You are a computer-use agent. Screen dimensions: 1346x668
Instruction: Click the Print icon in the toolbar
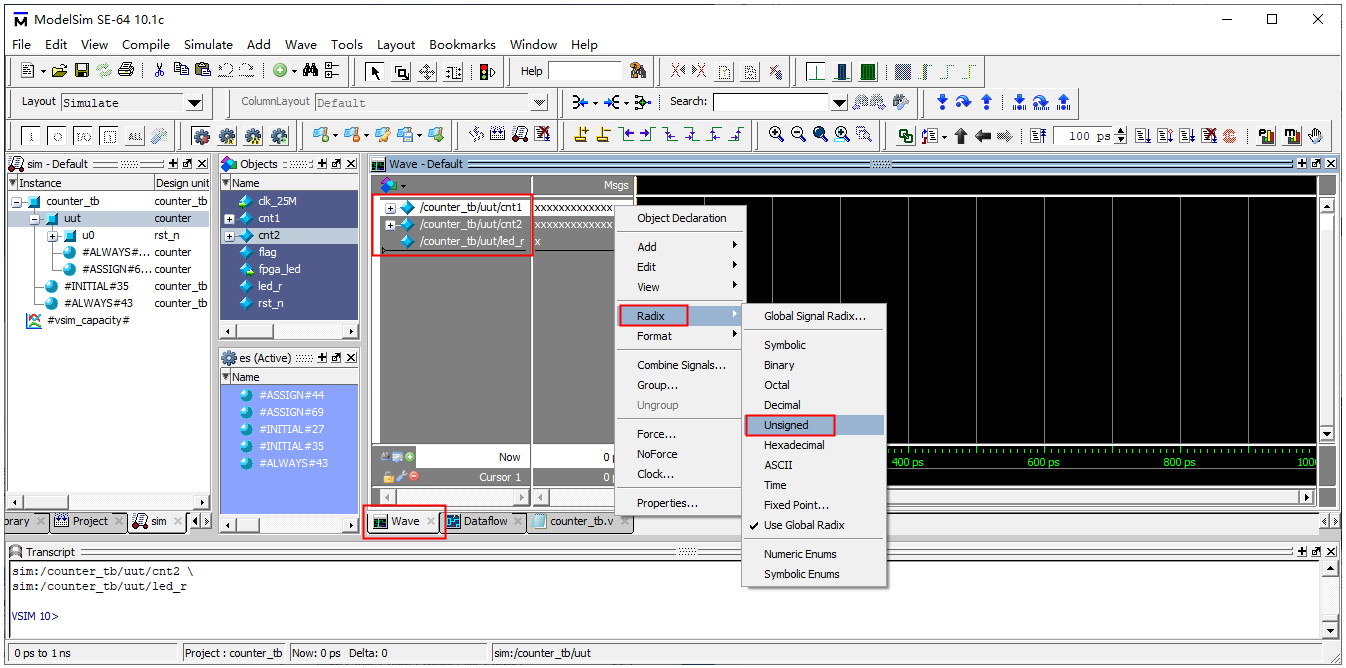pyautogui.click(x=126, y=71)
